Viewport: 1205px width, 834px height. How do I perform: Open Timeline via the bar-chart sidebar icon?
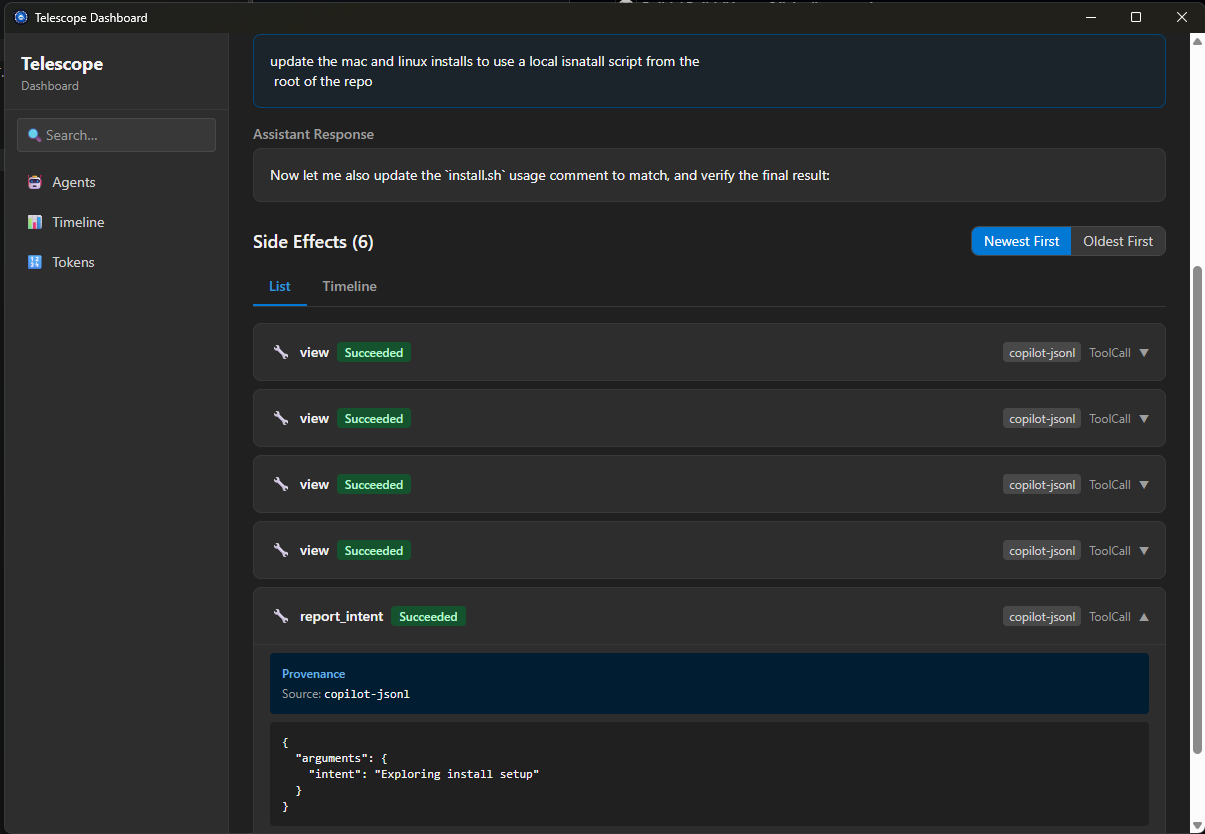coord(33,221)
